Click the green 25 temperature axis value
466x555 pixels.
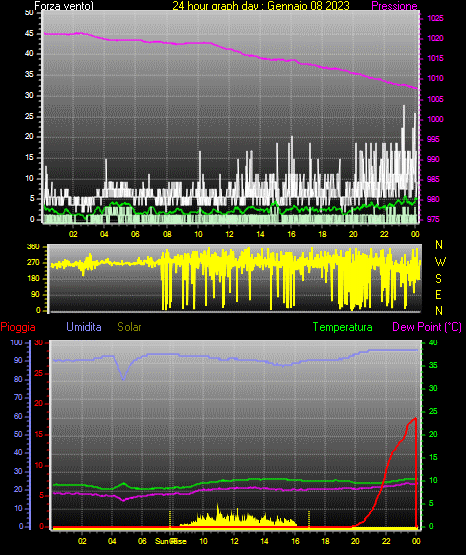pyautogui.click(x=433, y=411)
